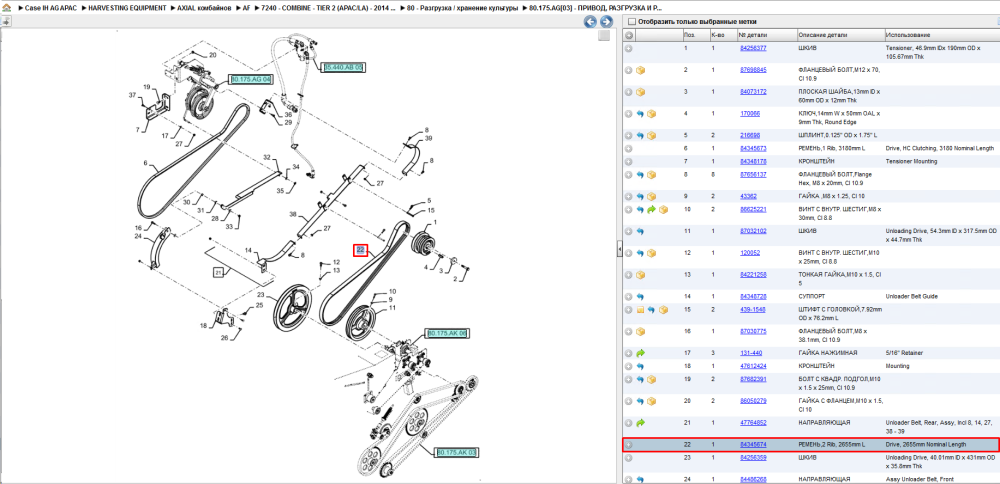Click the blue arrow icon for part 86050279
This screenshot has width=1000, height=484.
click(x=640, y=400)
